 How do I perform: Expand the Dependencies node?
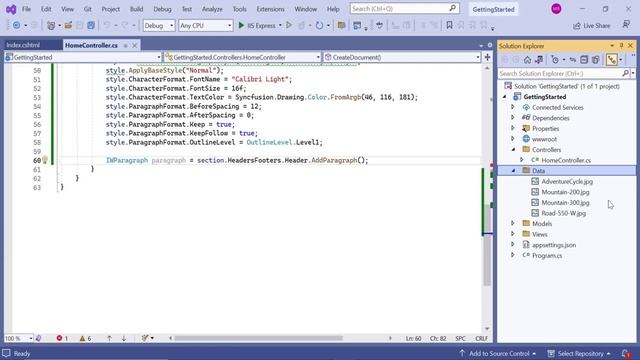(513, 118)
